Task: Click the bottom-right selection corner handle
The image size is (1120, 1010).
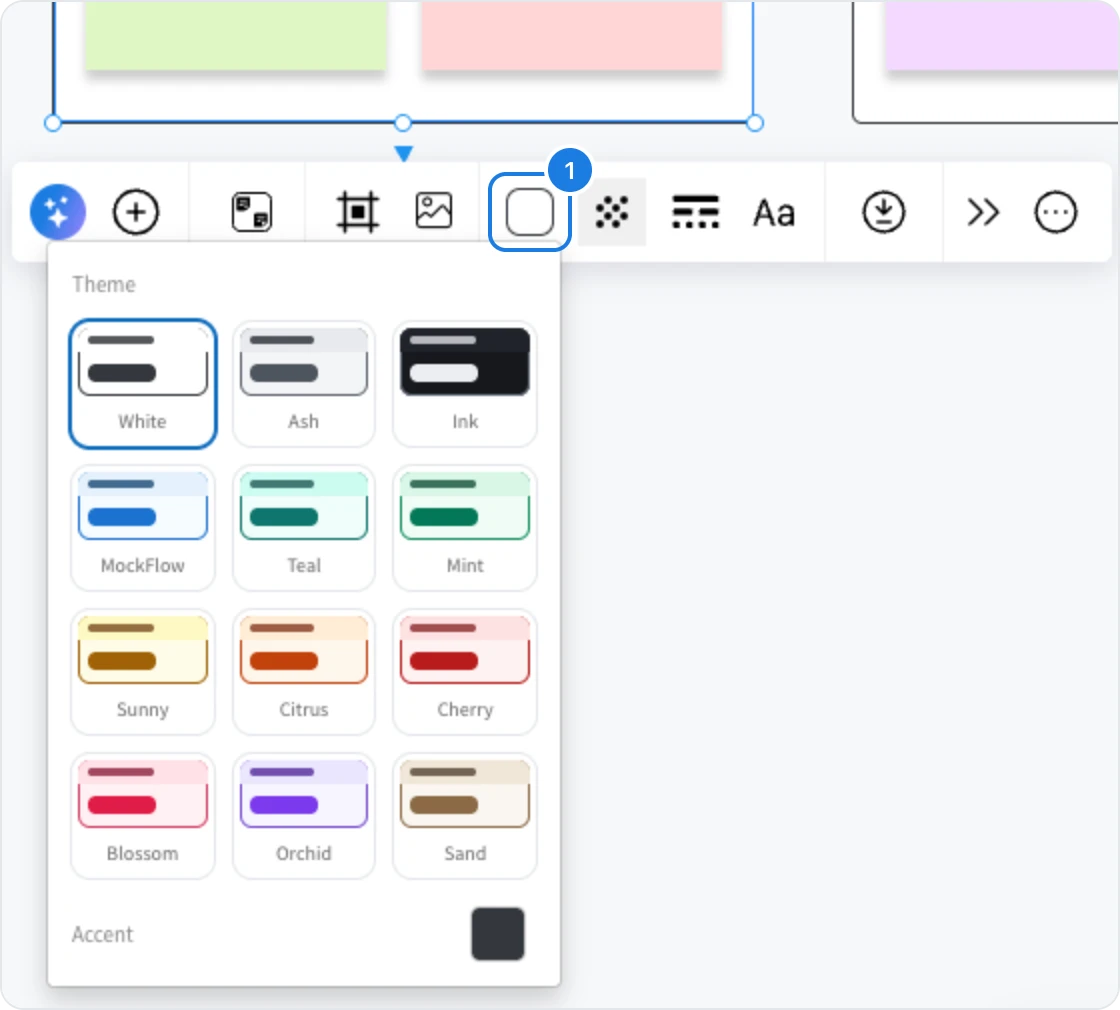Action: pyautogui.click(x=754, y=123)
